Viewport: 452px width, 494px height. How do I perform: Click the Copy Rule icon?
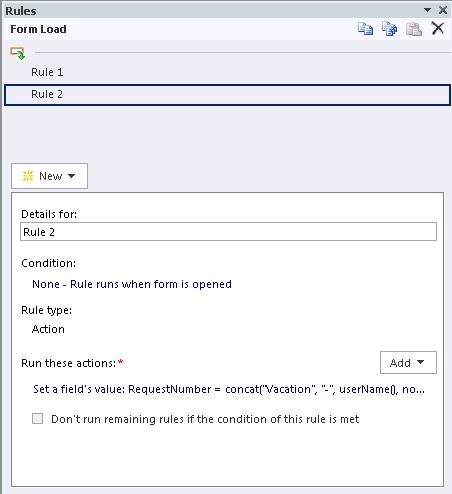coord(365,29)
